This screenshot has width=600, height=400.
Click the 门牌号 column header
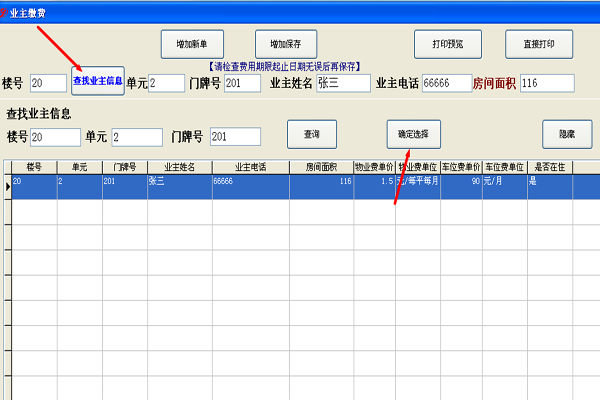click(125, 167)
